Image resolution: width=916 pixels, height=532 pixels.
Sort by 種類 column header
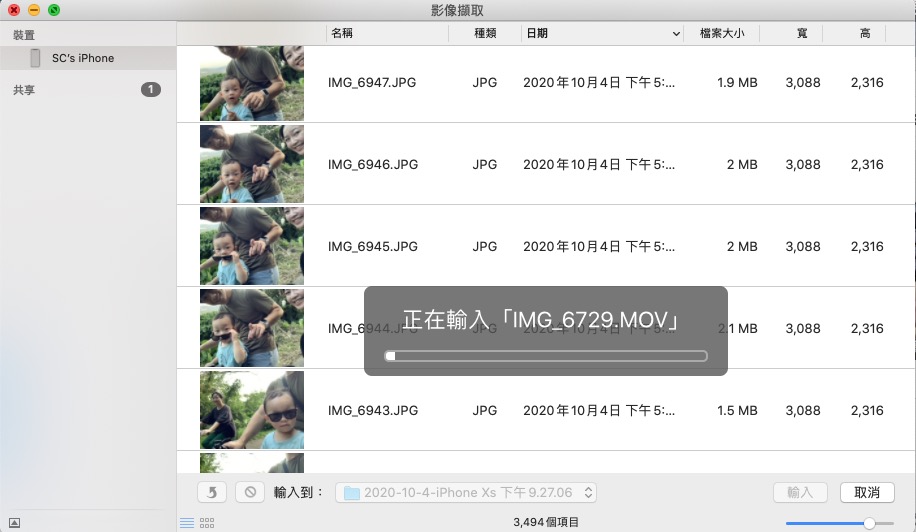coord(485,33)
